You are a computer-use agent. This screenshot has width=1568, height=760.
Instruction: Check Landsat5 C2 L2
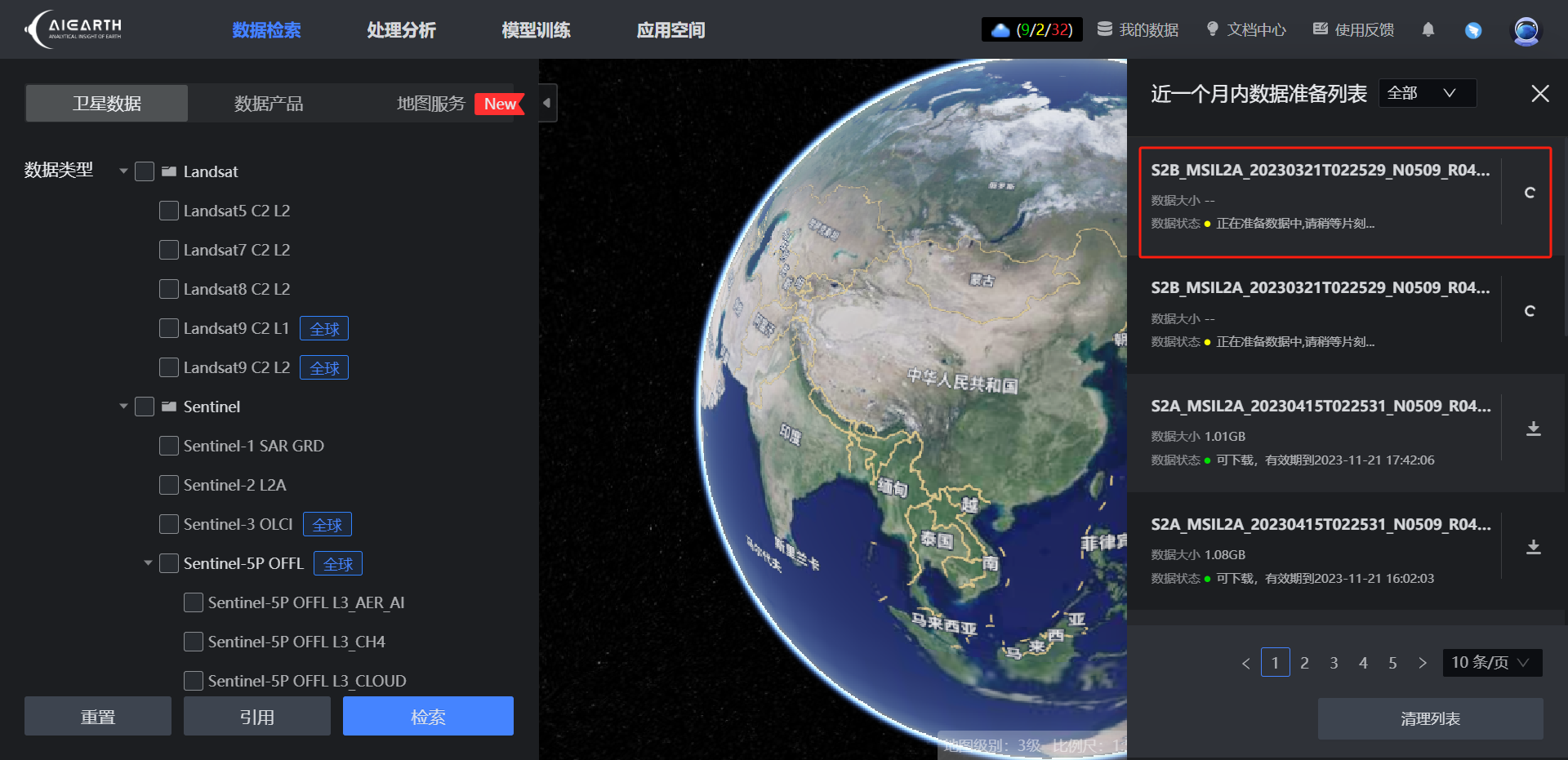169,211
